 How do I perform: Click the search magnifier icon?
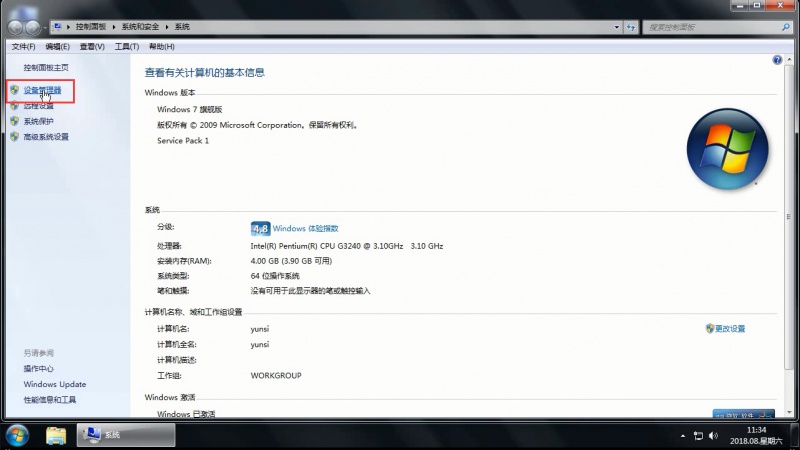coord(786,27)
